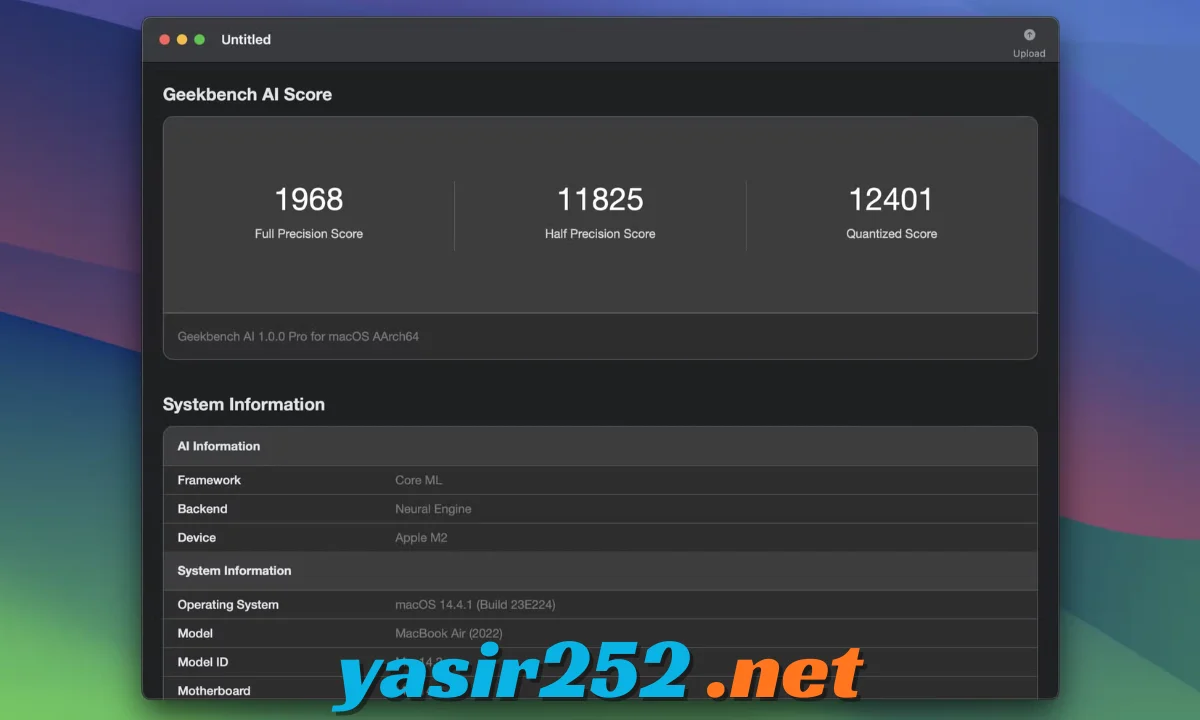
Task: Select the Quantized score 12401
Action: pyautogui.click(x=891, y=199)
